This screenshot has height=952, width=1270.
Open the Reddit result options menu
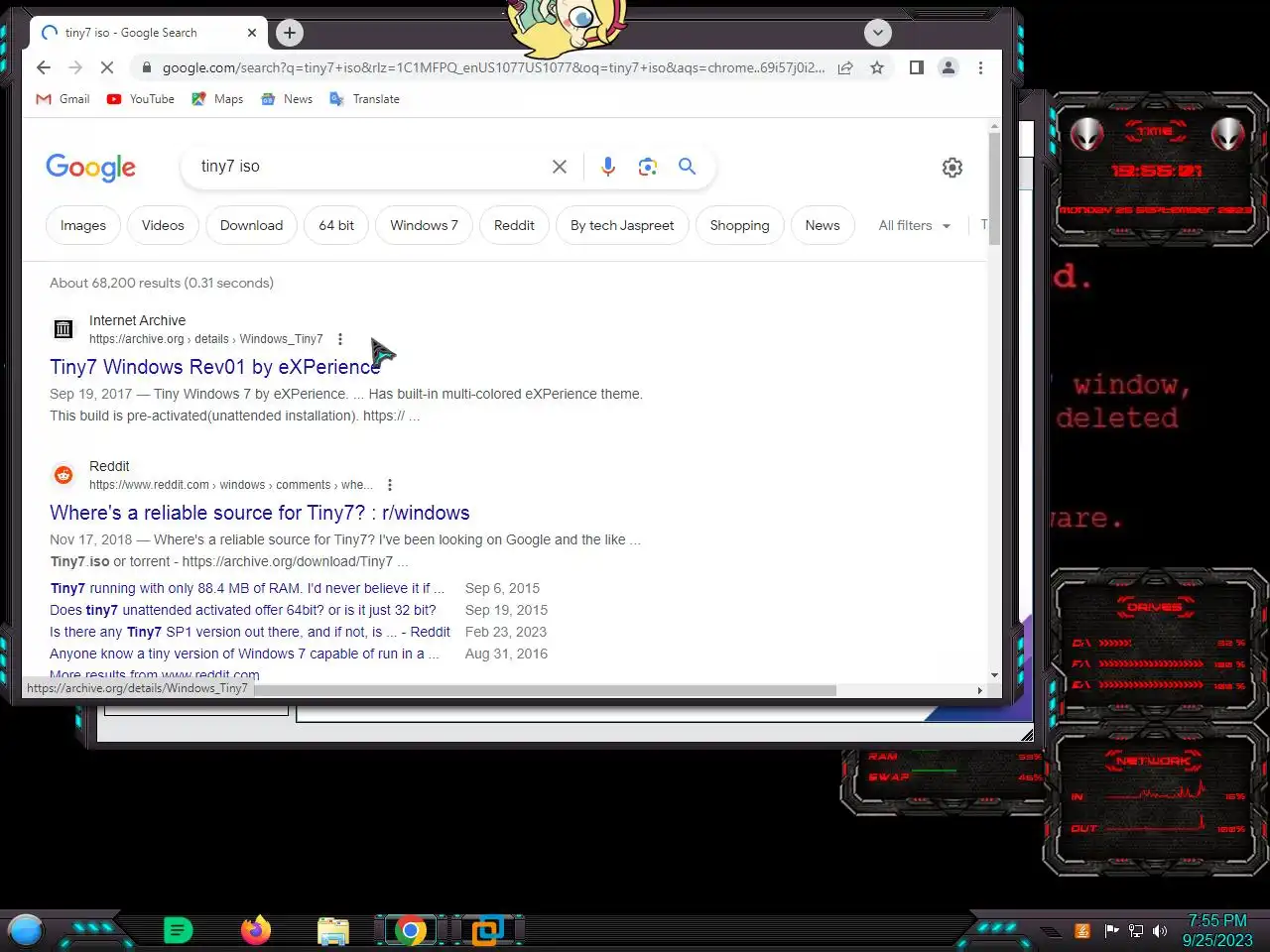390,485
